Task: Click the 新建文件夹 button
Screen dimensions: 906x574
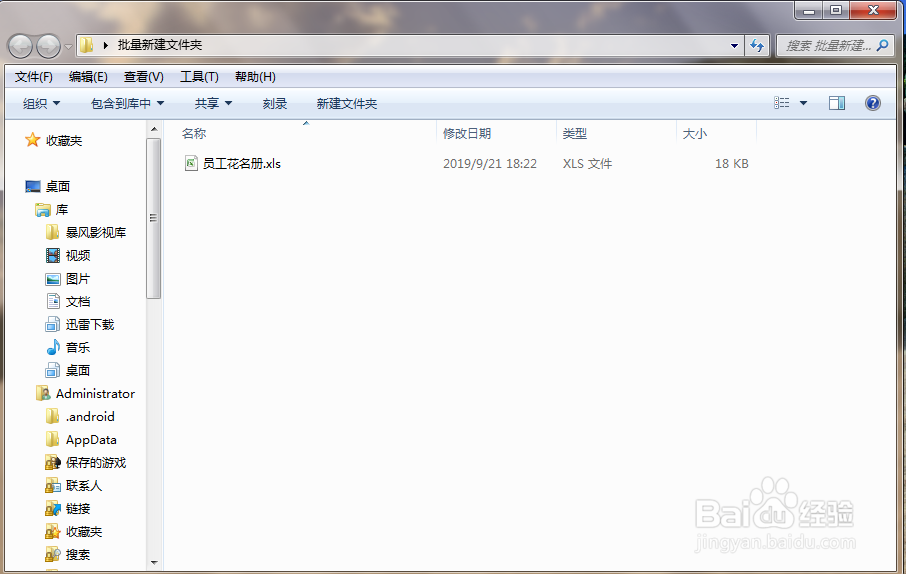Action: (347, 103)
